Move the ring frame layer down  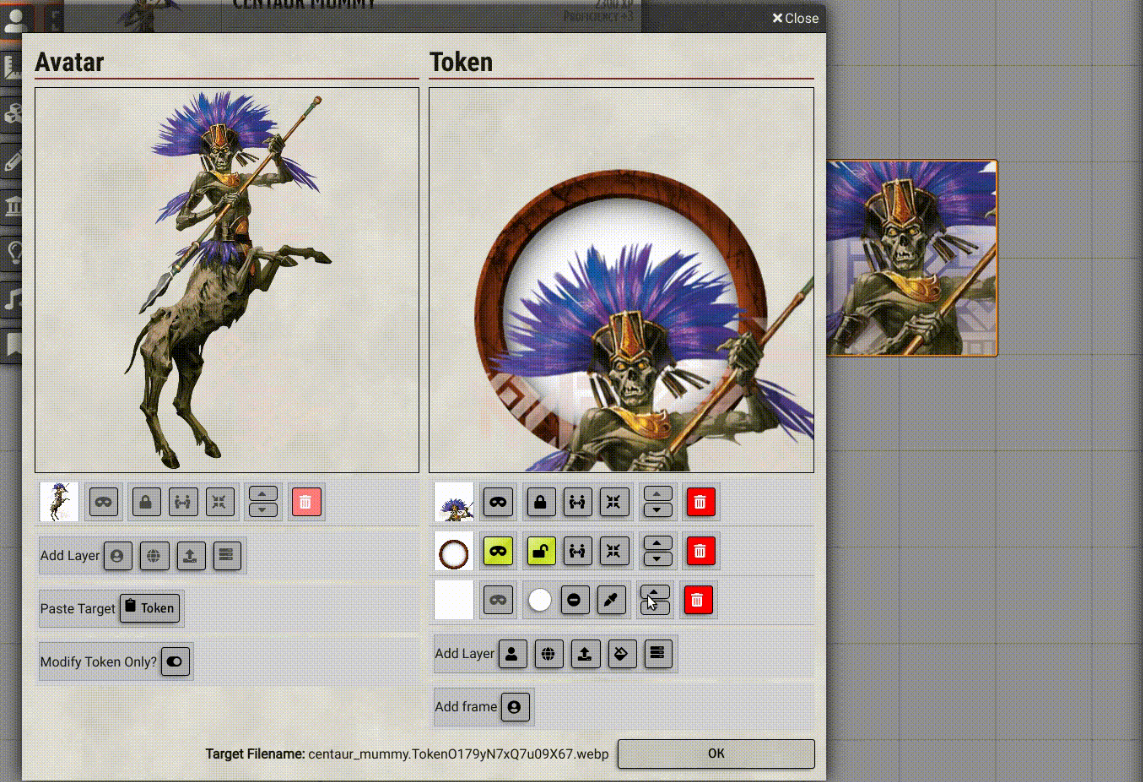click(x=657, y=558)
